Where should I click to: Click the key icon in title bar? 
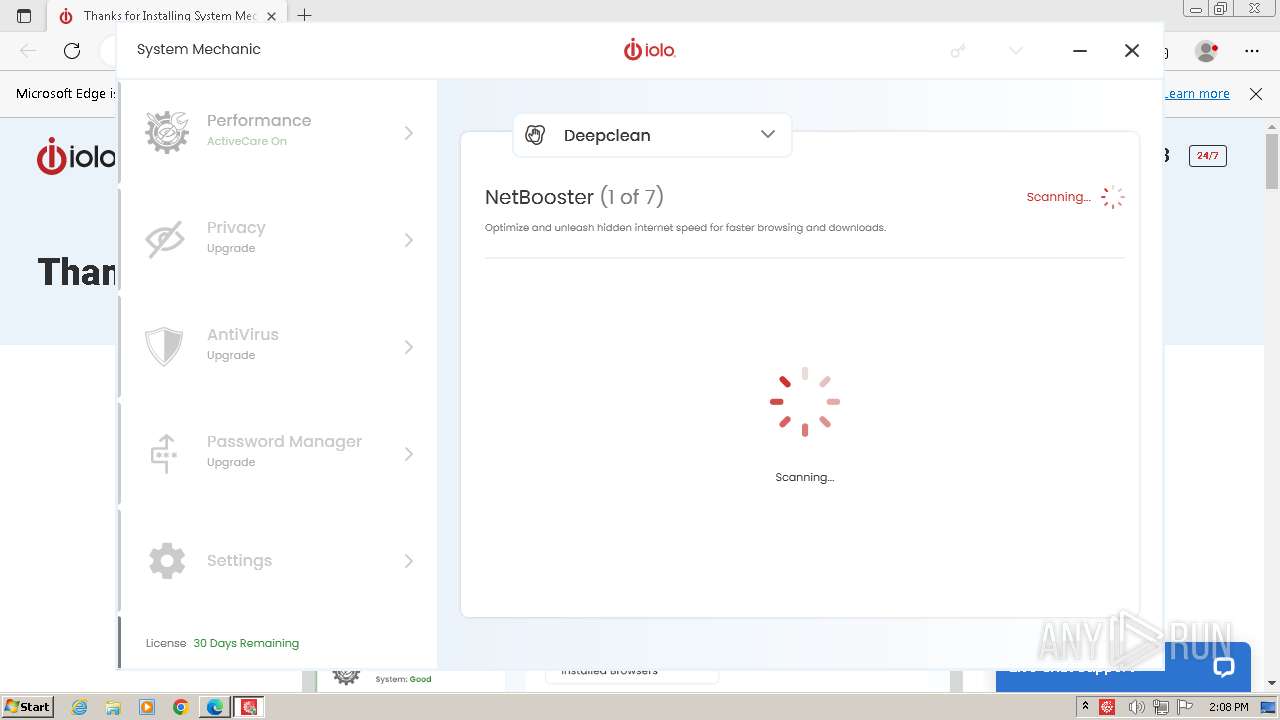pos(958,50)
